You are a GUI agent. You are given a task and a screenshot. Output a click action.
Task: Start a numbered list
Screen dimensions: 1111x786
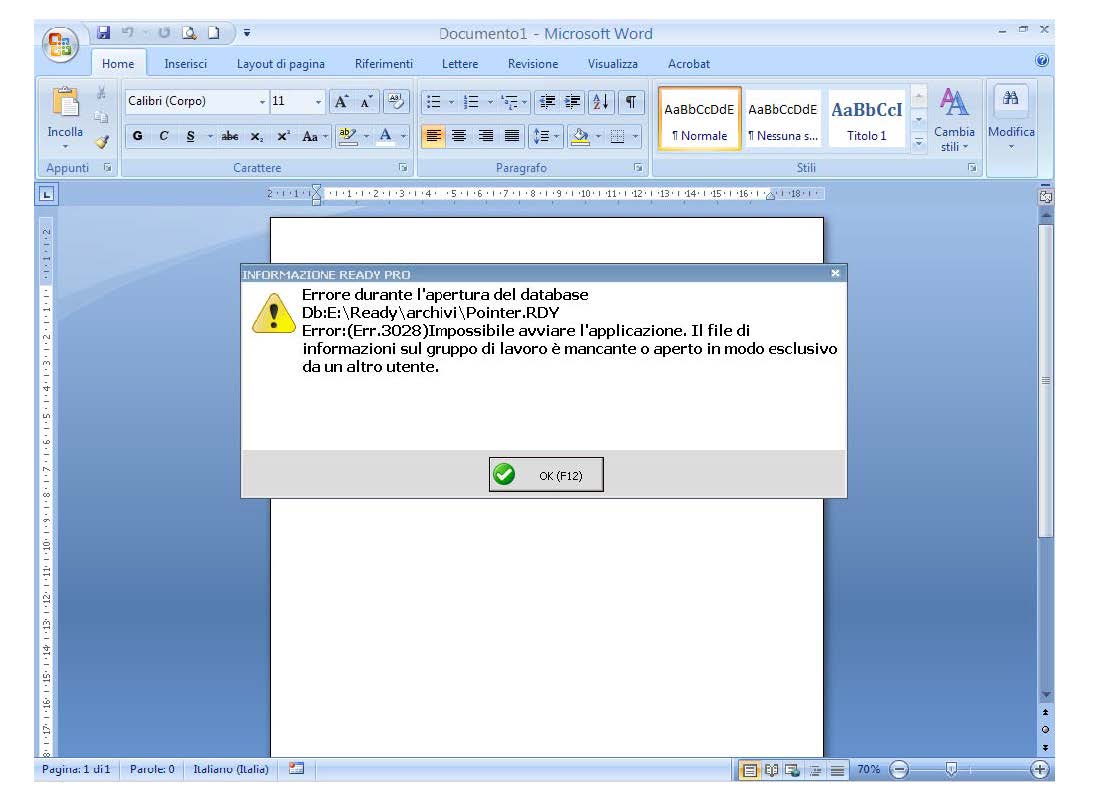pos(471,102)
